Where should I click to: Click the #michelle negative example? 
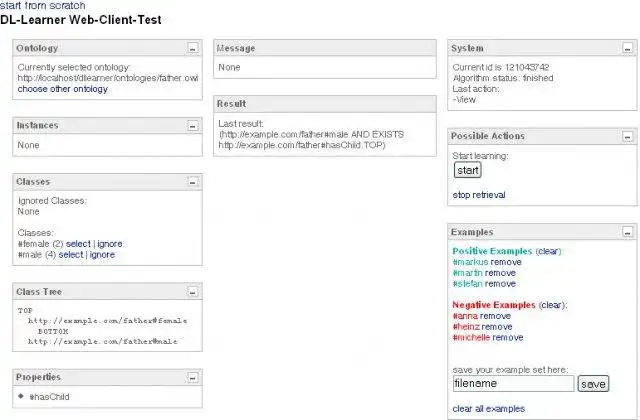click(x=471, y=338)
